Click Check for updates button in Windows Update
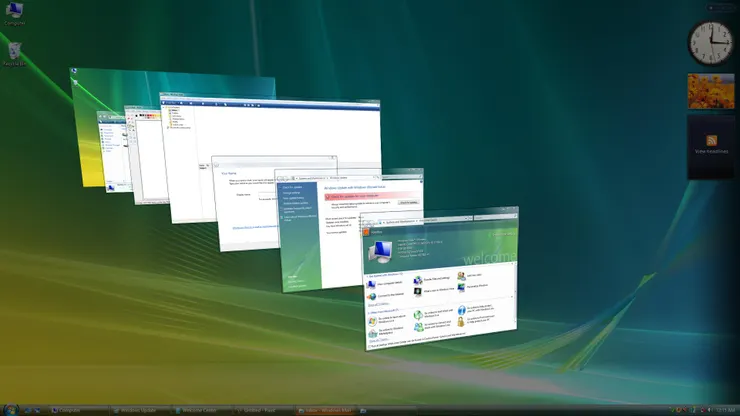Image resolution: width=740 pixels, height=416 pixels. pyautogui.click(x=408, y=203)
